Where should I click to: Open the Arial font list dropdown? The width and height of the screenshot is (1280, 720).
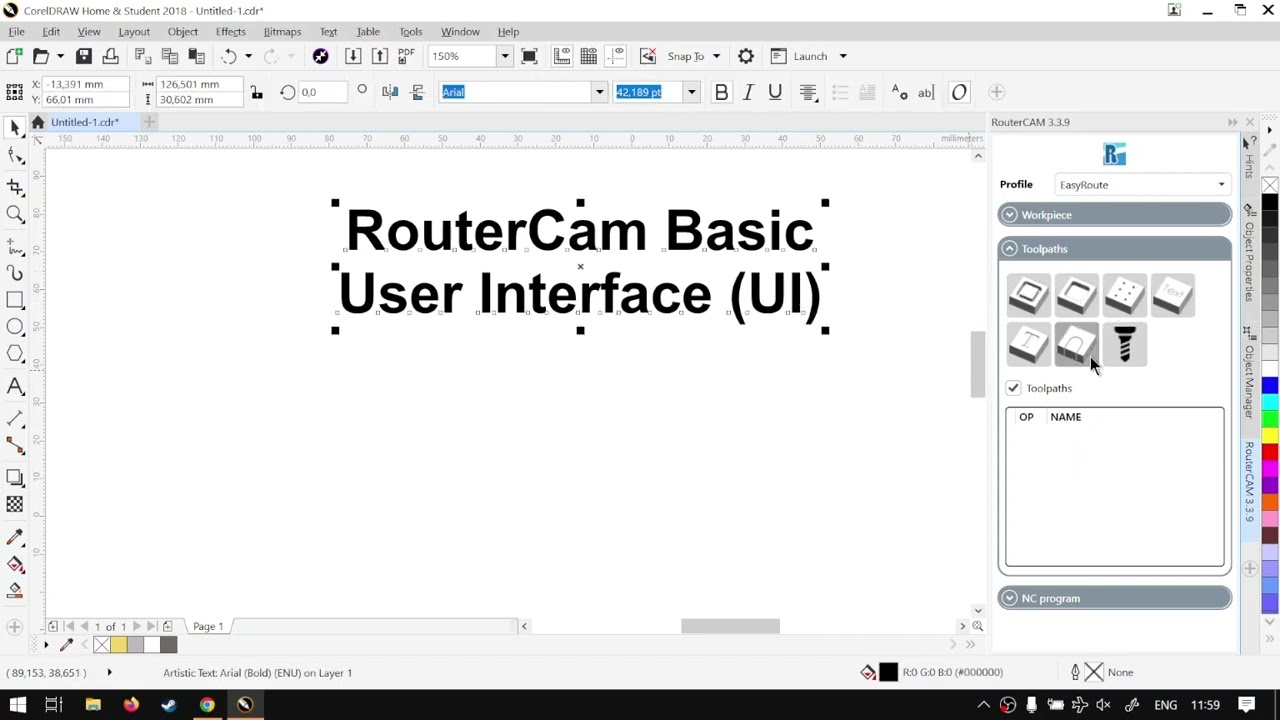click(x=600, y=92)
